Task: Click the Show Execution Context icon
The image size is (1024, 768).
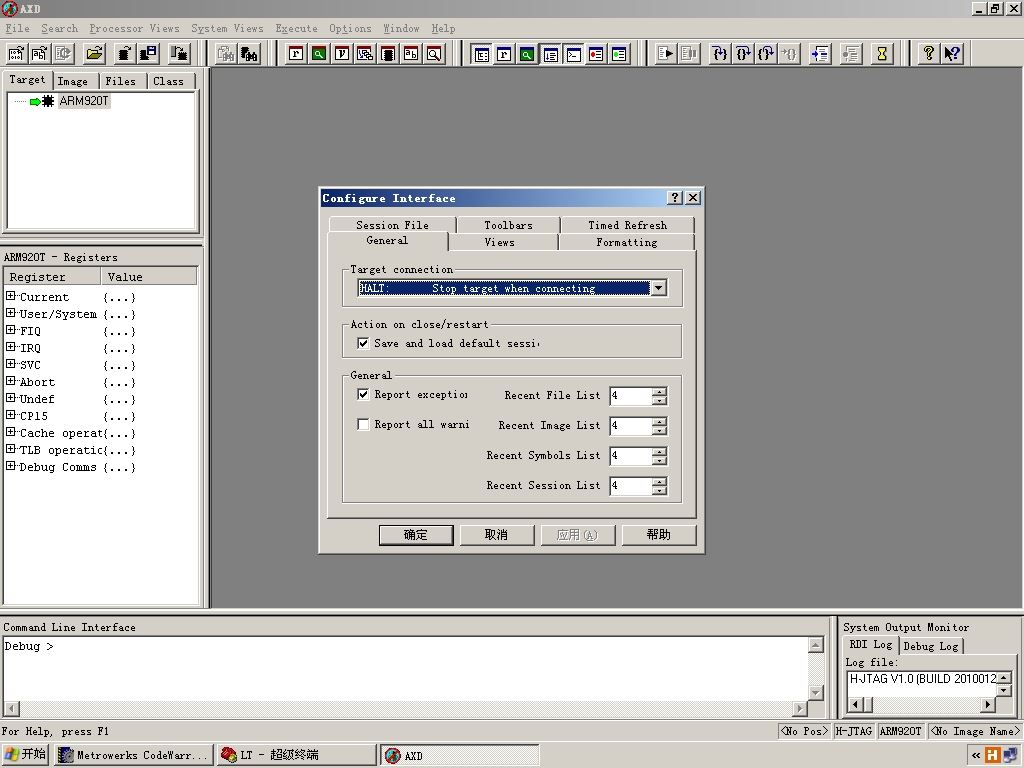Action: pos(820,54)
